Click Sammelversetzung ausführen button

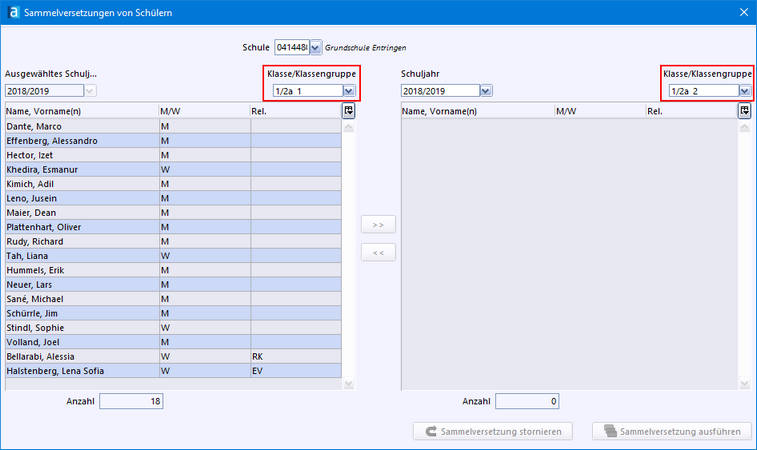(672, 432)
